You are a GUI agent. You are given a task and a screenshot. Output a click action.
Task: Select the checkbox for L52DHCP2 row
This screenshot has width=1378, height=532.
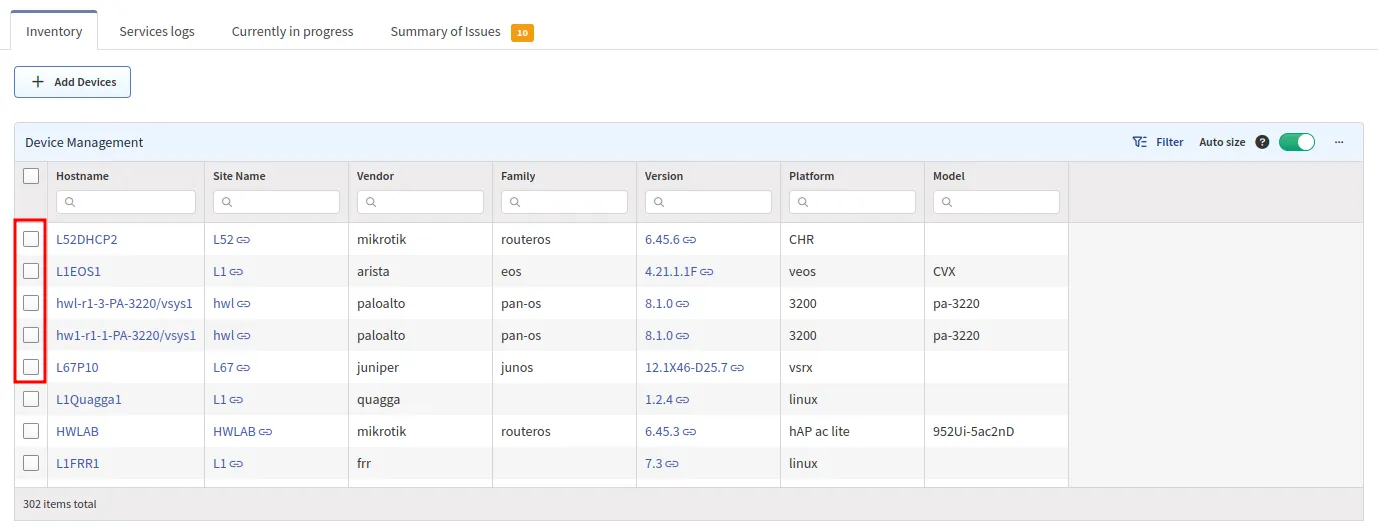(x=31, y=239)
